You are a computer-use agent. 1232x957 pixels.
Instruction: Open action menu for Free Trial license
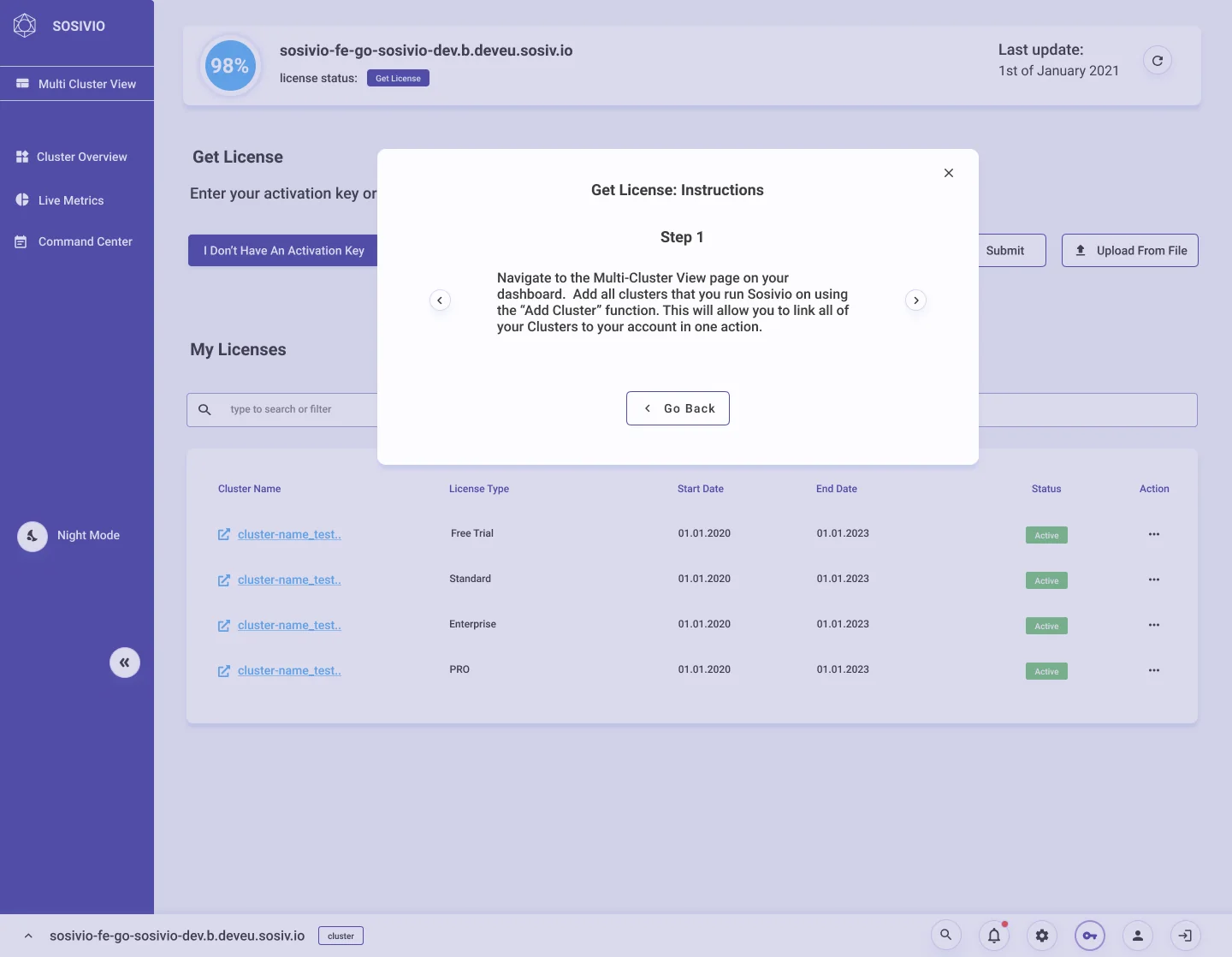[x=1154, y=534]
